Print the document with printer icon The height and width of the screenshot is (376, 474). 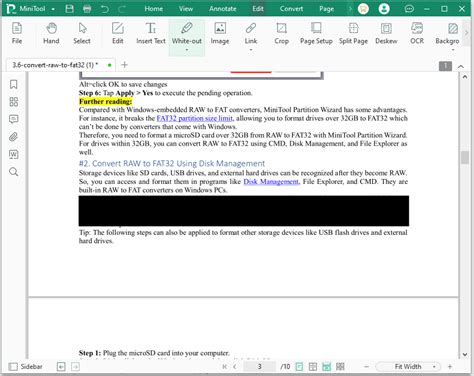pyautogui.click(x=87, y=9)
